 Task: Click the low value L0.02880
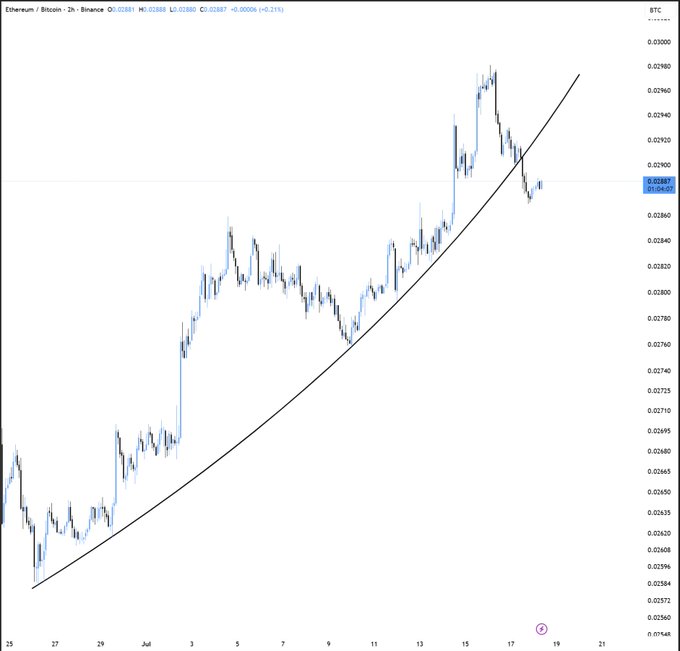tap(184, 9)
